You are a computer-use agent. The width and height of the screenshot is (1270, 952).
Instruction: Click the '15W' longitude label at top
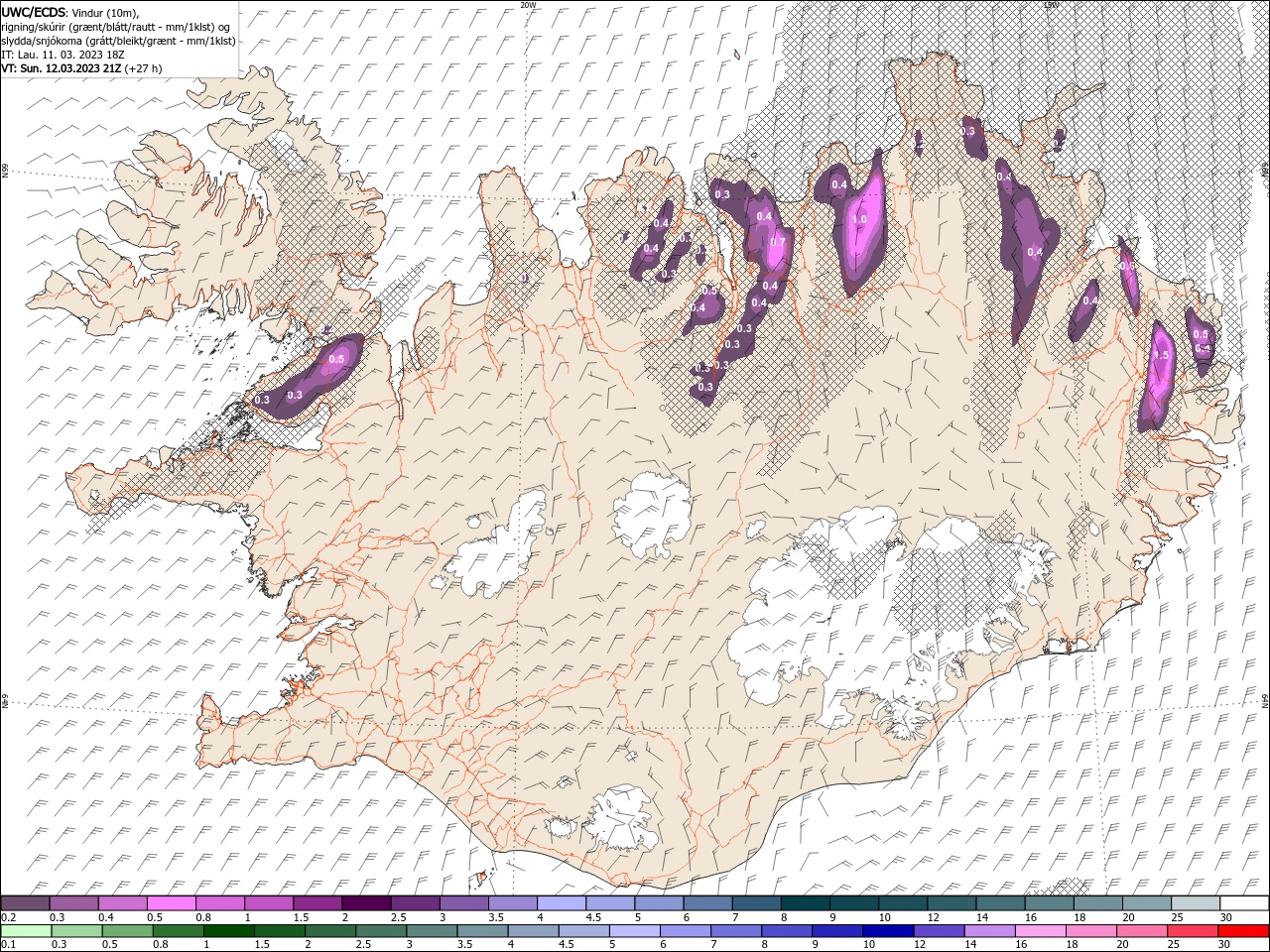click(x=1051, y=5)
